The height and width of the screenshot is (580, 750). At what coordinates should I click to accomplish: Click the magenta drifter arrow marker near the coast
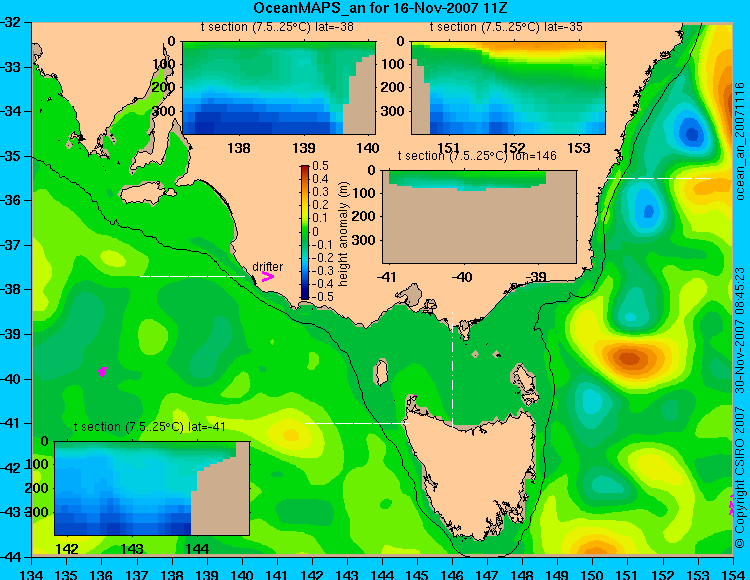pyautogui.click(x=268, y=276)
